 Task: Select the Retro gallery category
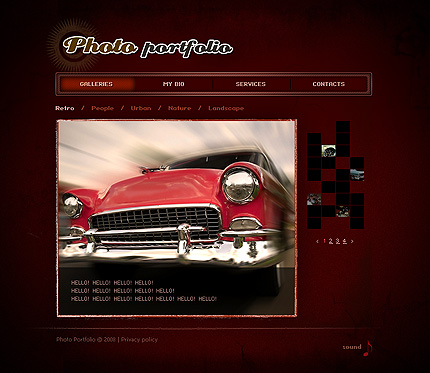[x=65, y=108]
